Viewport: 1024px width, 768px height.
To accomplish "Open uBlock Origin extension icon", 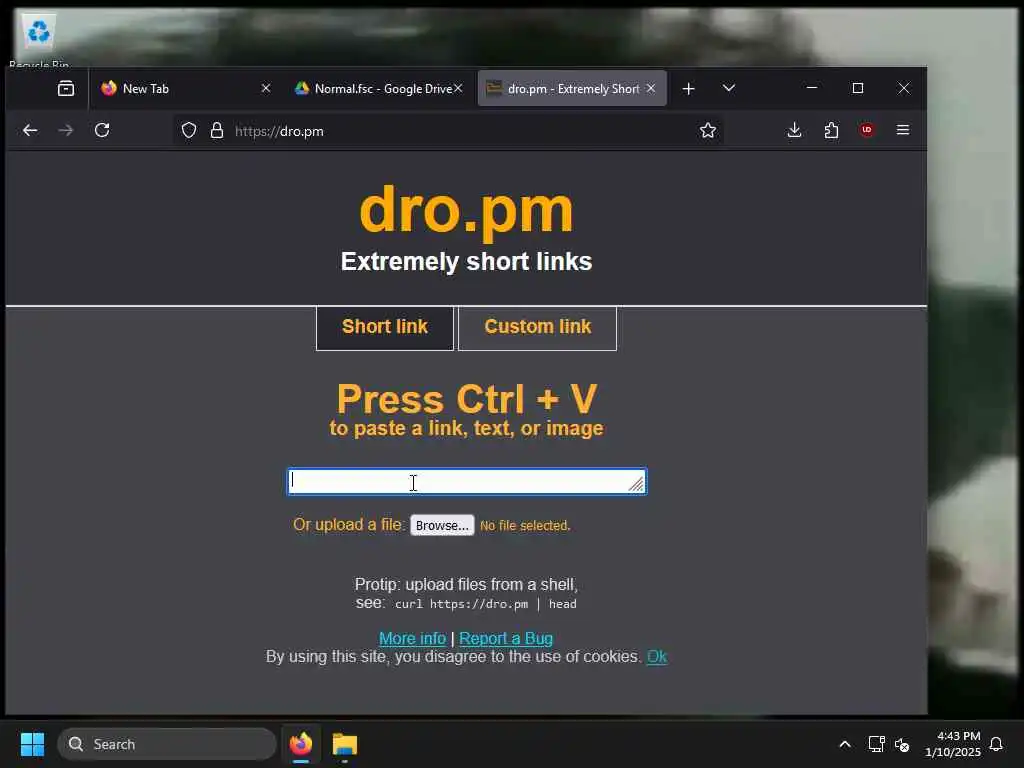I will coord(867,130).
